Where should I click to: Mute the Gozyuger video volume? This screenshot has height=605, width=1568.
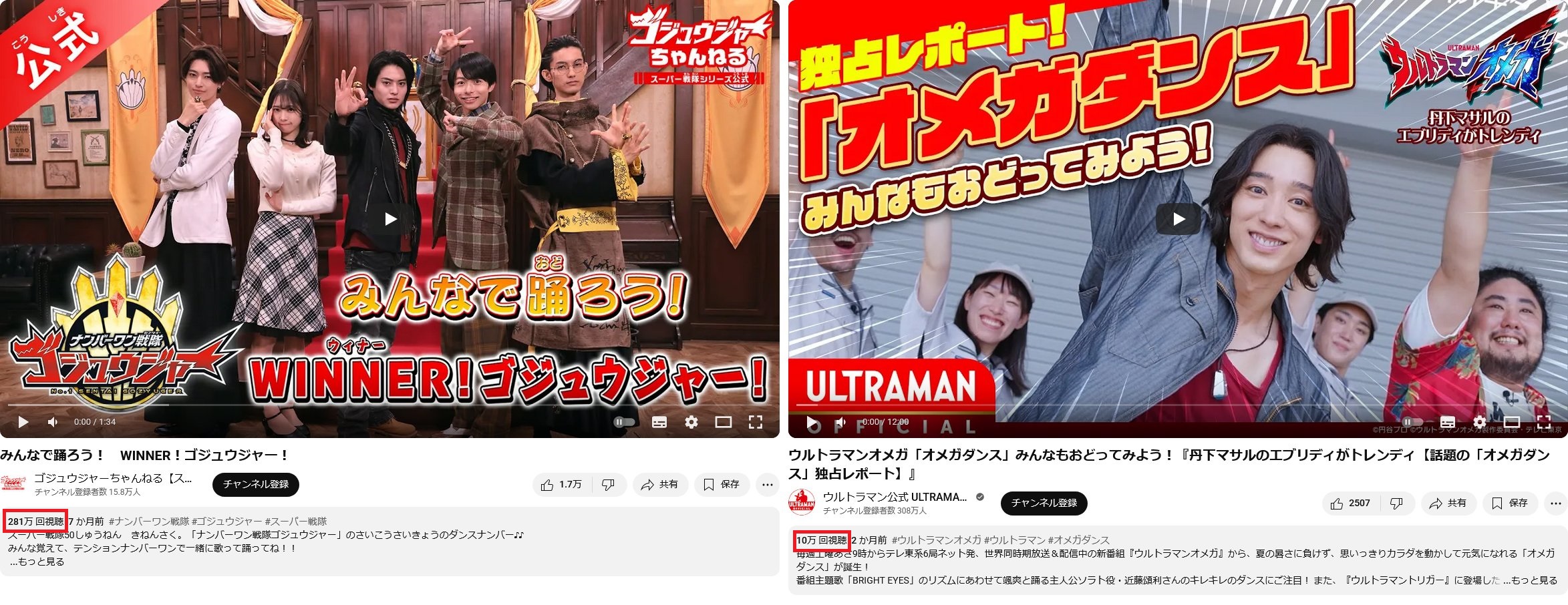coord(53,422)
